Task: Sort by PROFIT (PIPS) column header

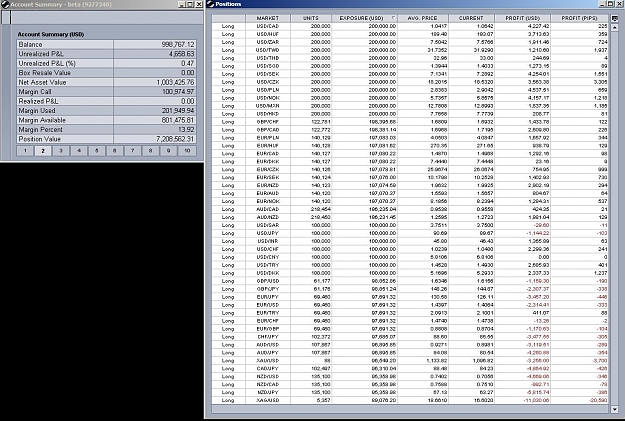Action: [579, 18]
